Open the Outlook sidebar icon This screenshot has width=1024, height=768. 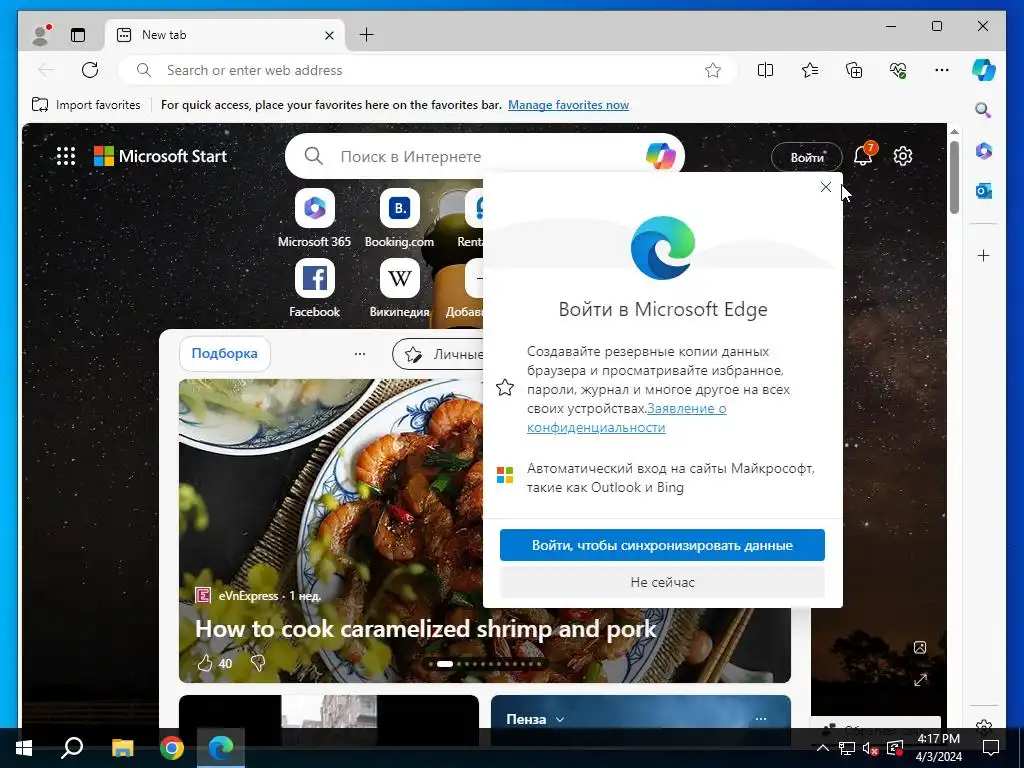984,191
